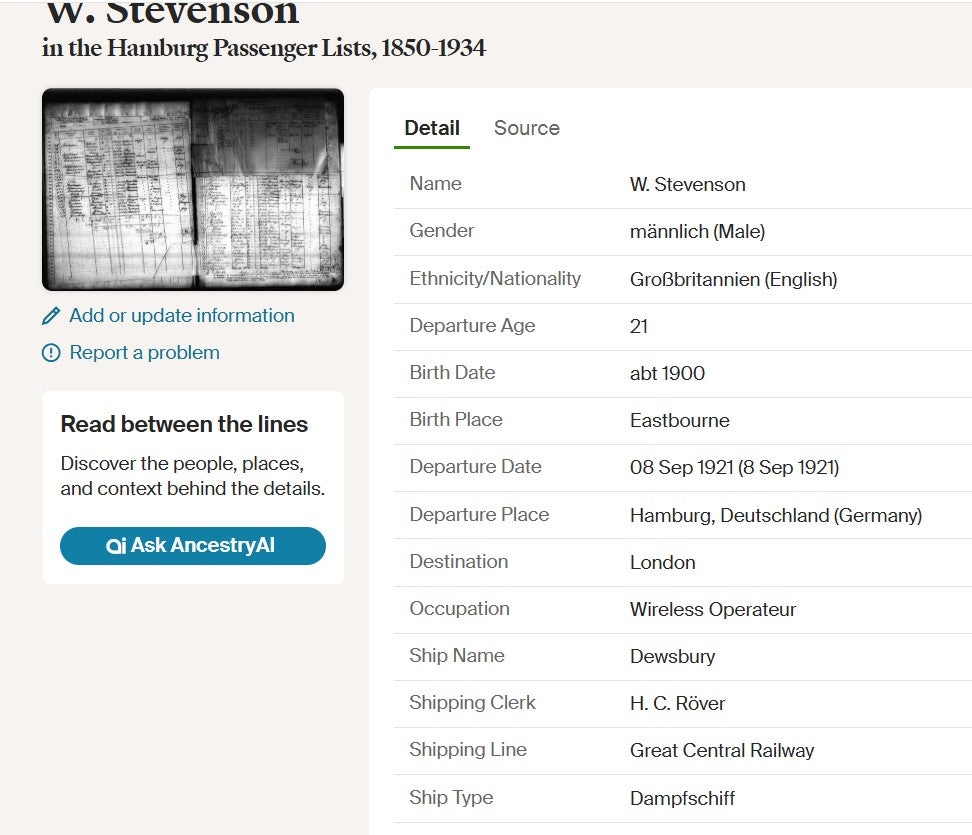Click the Destination value London
The height and width of the screenshot is (835, 972).
[663, 562]
